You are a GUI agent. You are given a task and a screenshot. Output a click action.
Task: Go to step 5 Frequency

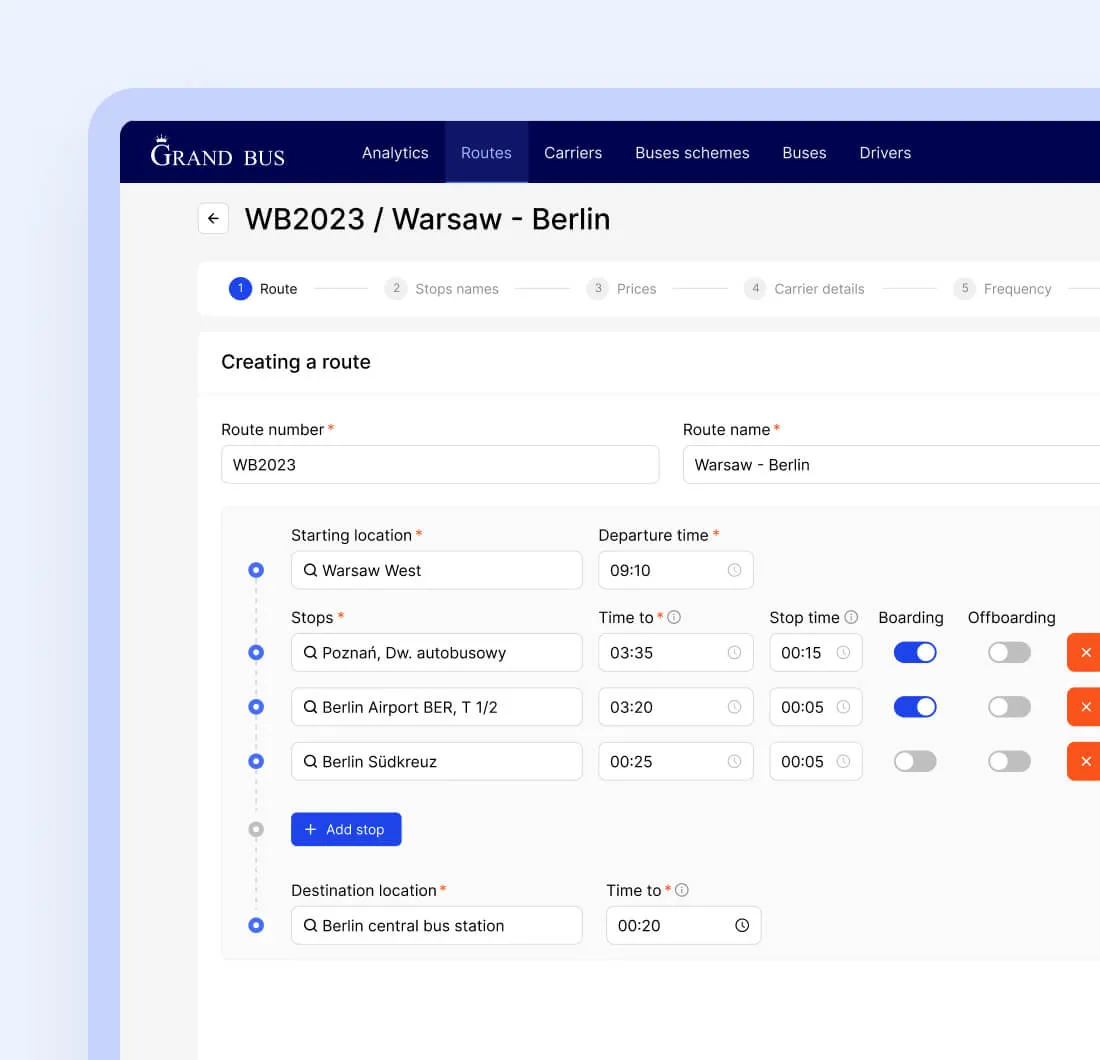(1002, 288)
